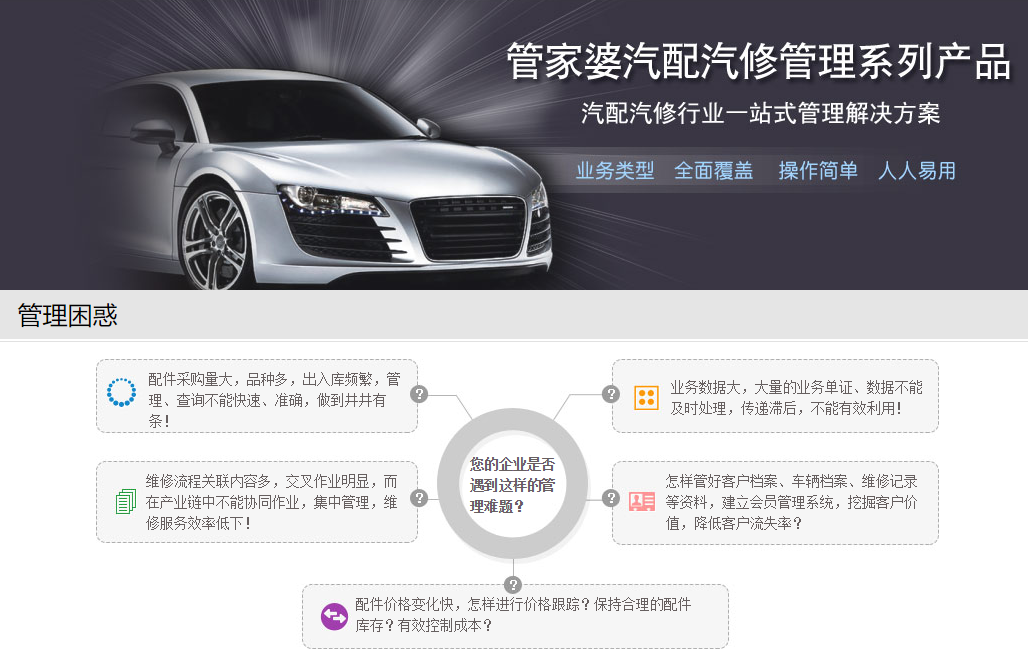
Task: Click the green documents stack icon
Action: (126, 502)
